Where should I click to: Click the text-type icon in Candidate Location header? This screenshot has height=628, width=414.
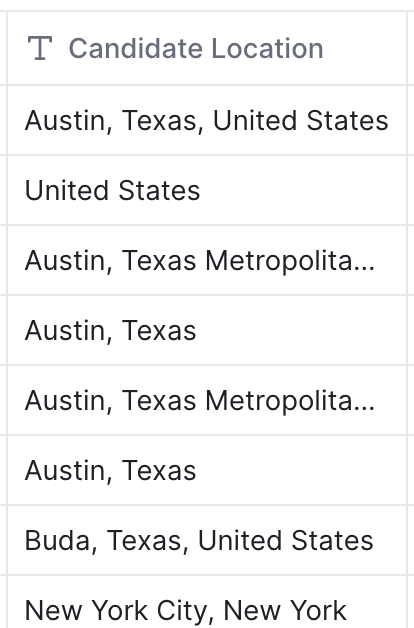[x=40, y=48]
